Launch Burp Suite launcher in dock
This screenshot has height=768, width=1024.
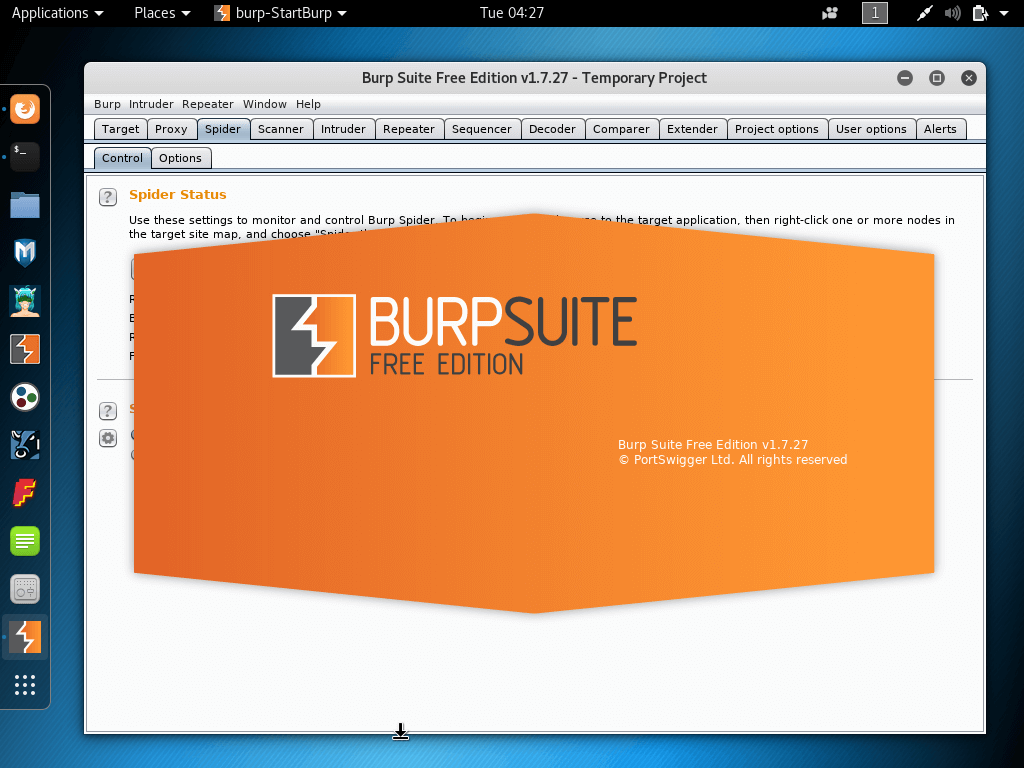tap(25, 349)
